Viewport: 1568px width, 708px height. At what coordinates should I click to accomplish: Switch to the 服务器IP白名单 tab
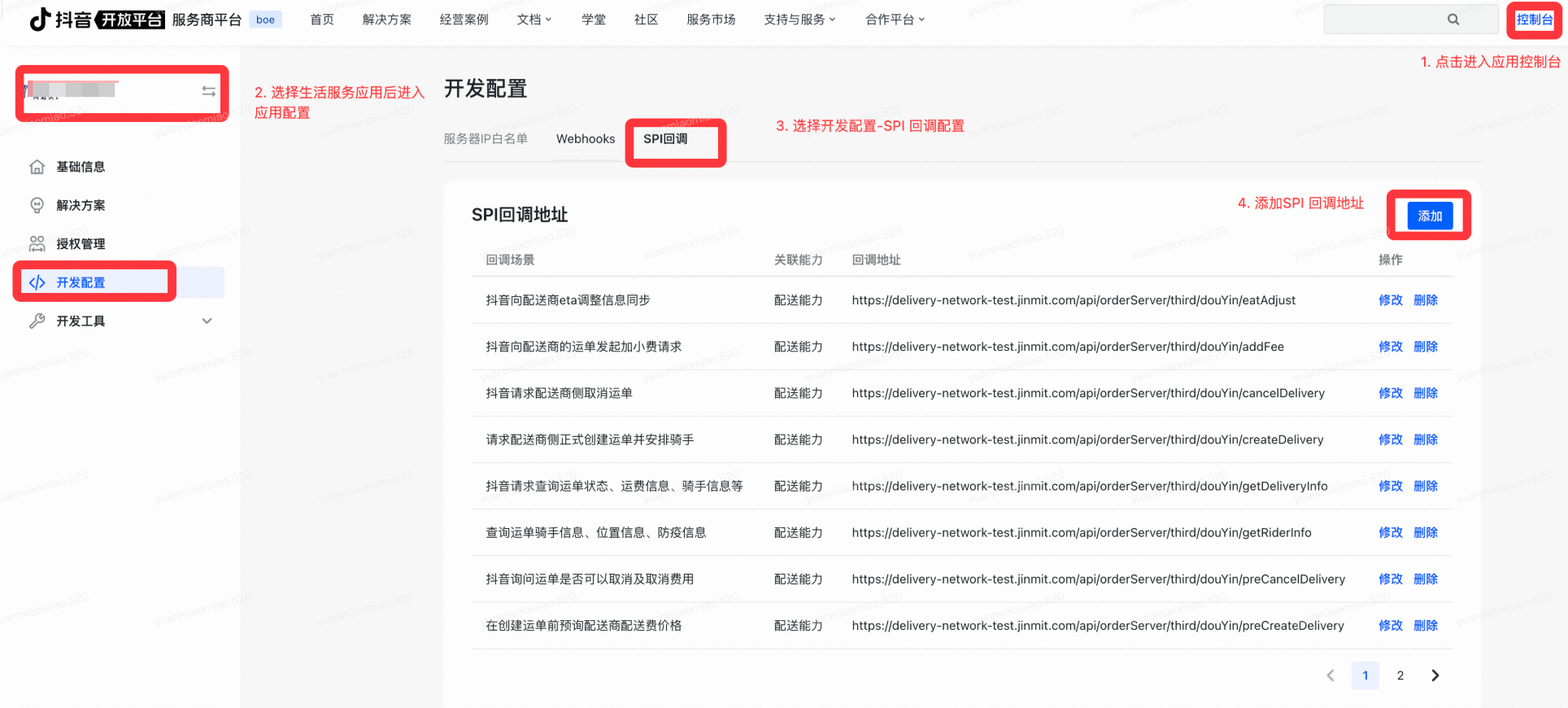pyautogui.click(x=486, y=139)
